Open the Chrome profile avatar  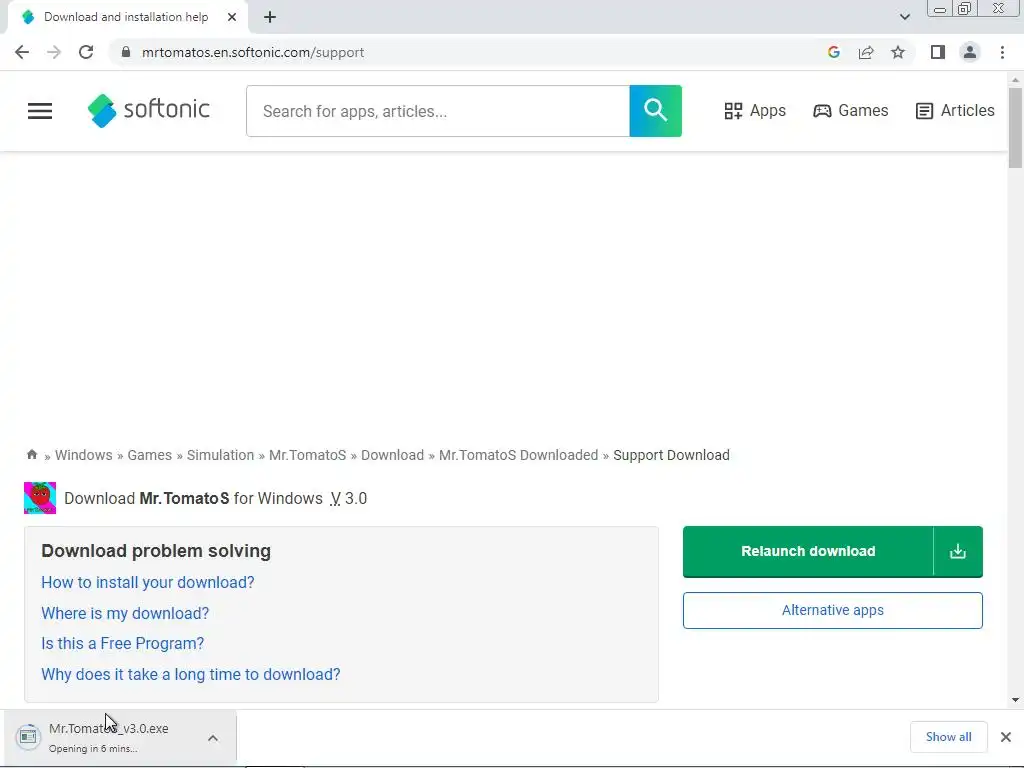[x=970, y=52]
